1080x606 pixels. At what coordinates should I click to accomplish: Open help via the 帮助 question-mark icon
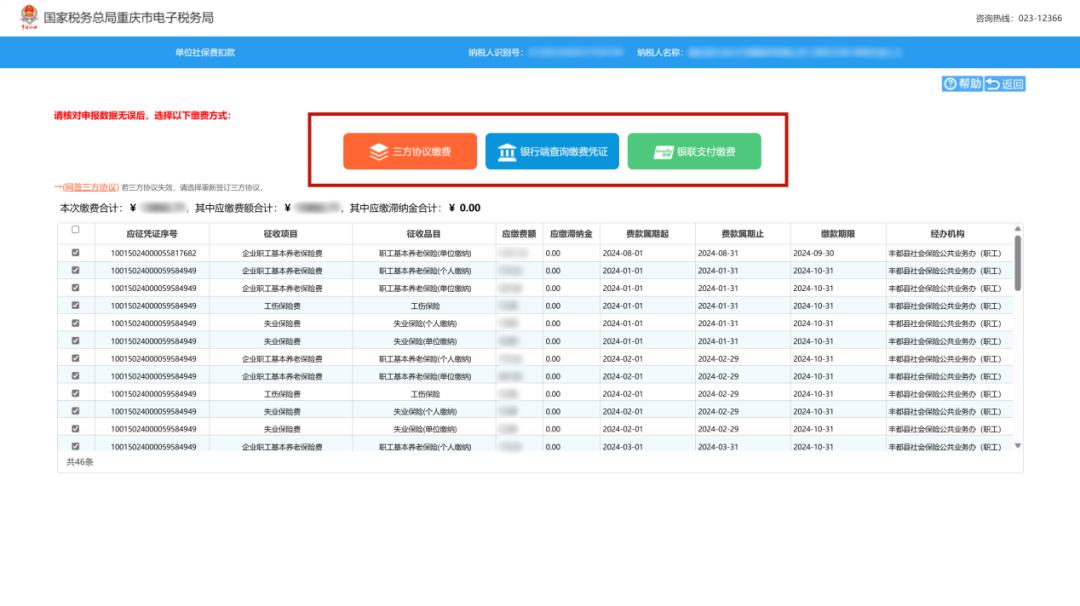(x=950, y=84)
